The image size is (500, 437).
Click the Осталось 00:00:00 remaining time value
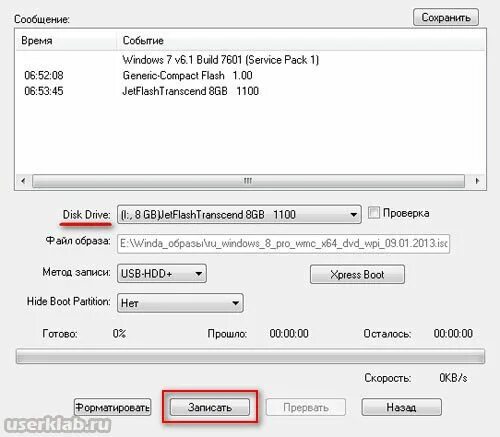point(453,333)
